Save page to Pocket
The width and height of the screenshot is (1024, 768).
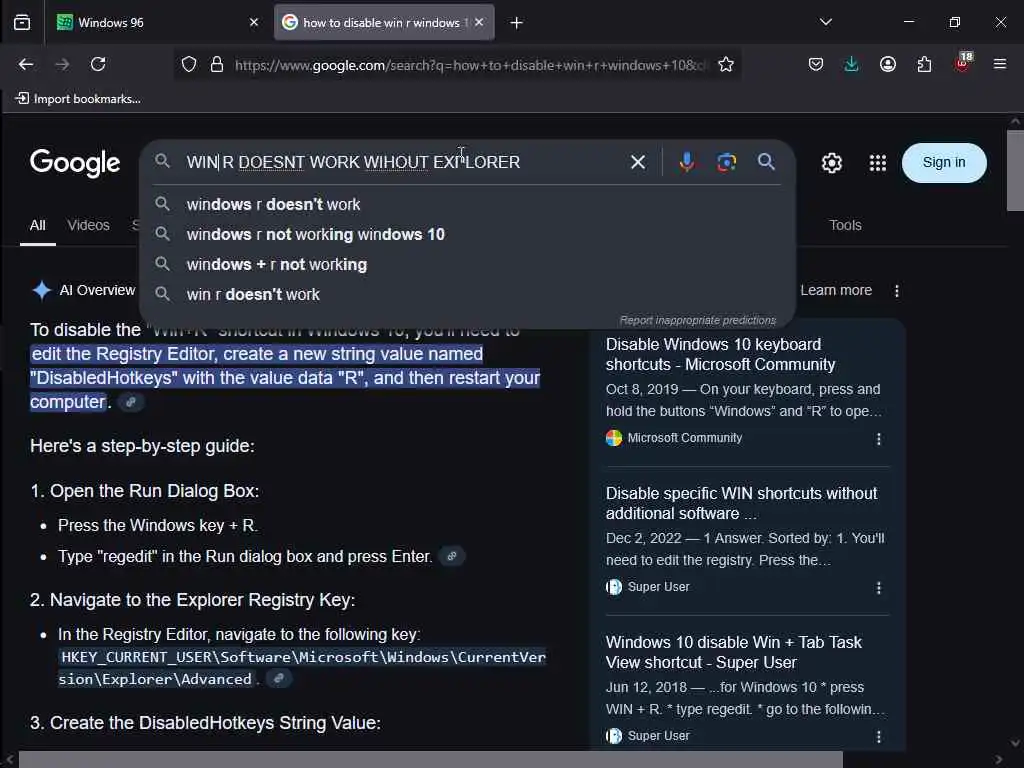(816, 64)
